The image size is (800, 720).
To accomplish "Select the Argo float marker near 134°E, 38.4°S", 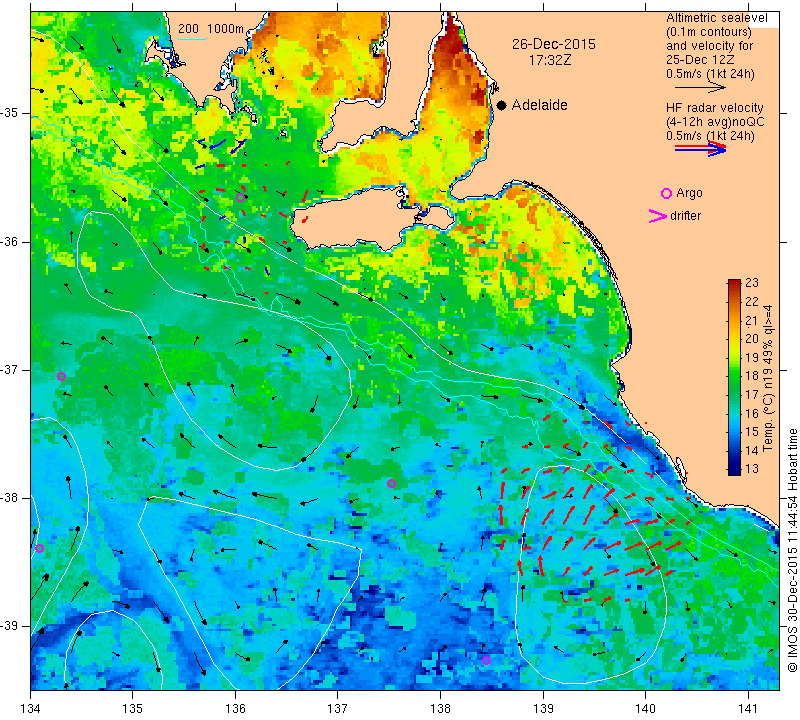I will click(x=40, y=549).
